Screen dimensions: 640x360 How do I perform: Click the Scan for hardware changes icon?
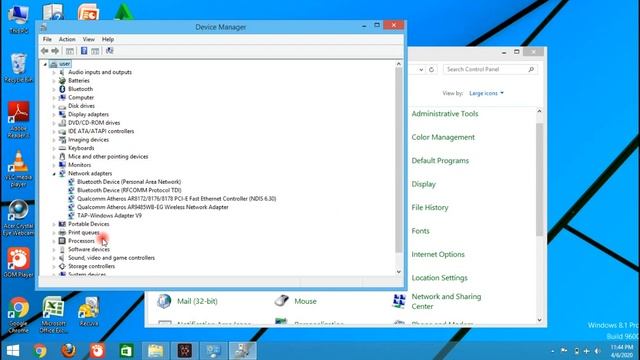[109, 51]
